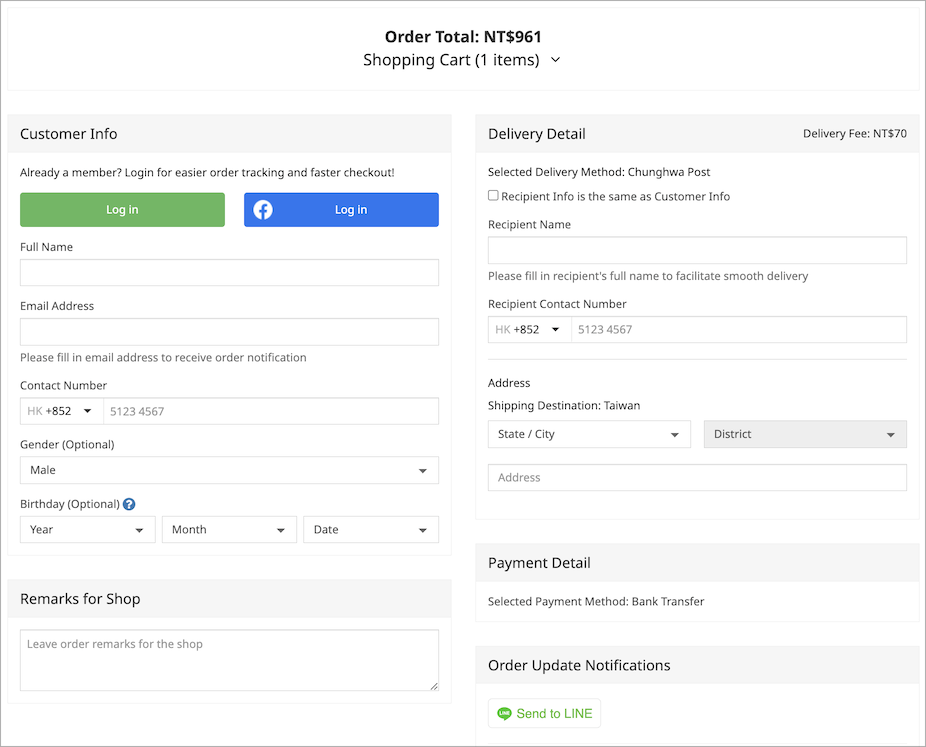Viewport: 926px width, 747px height.
Task: Click the blue Facebook Log in button
Action: click(341, 210)
